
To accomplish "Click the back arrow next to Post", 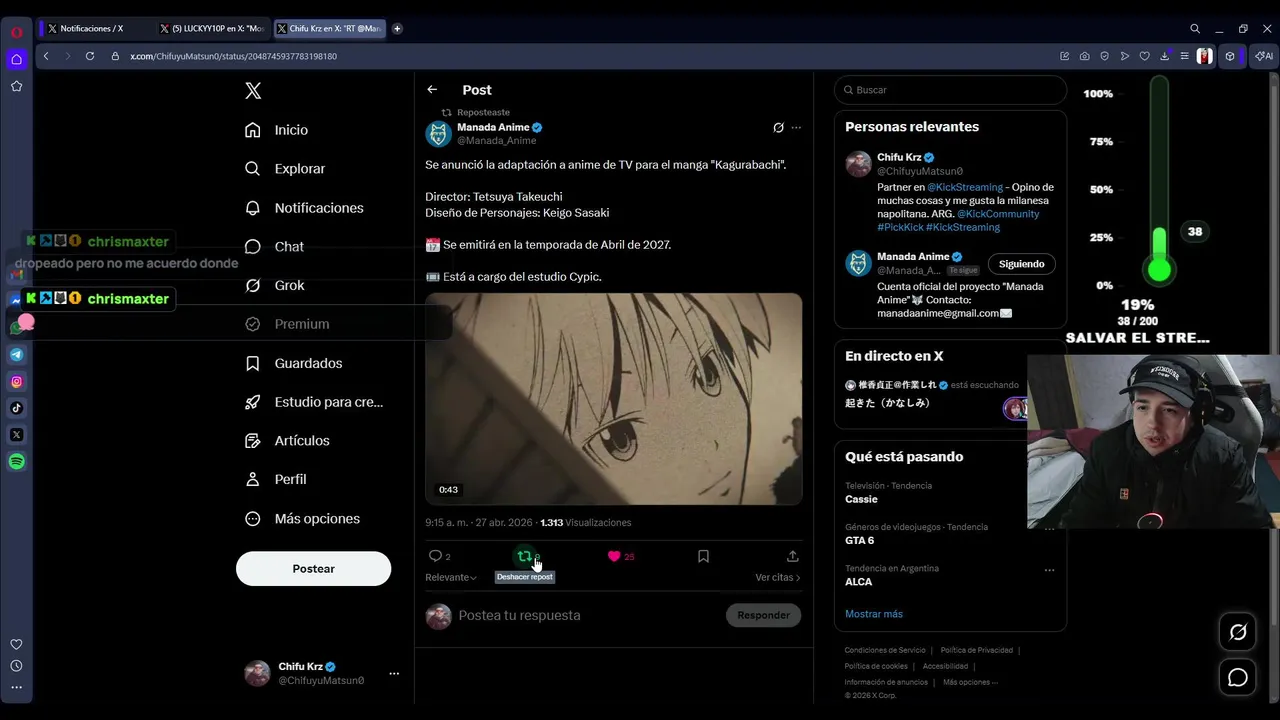I will (432, 90).
